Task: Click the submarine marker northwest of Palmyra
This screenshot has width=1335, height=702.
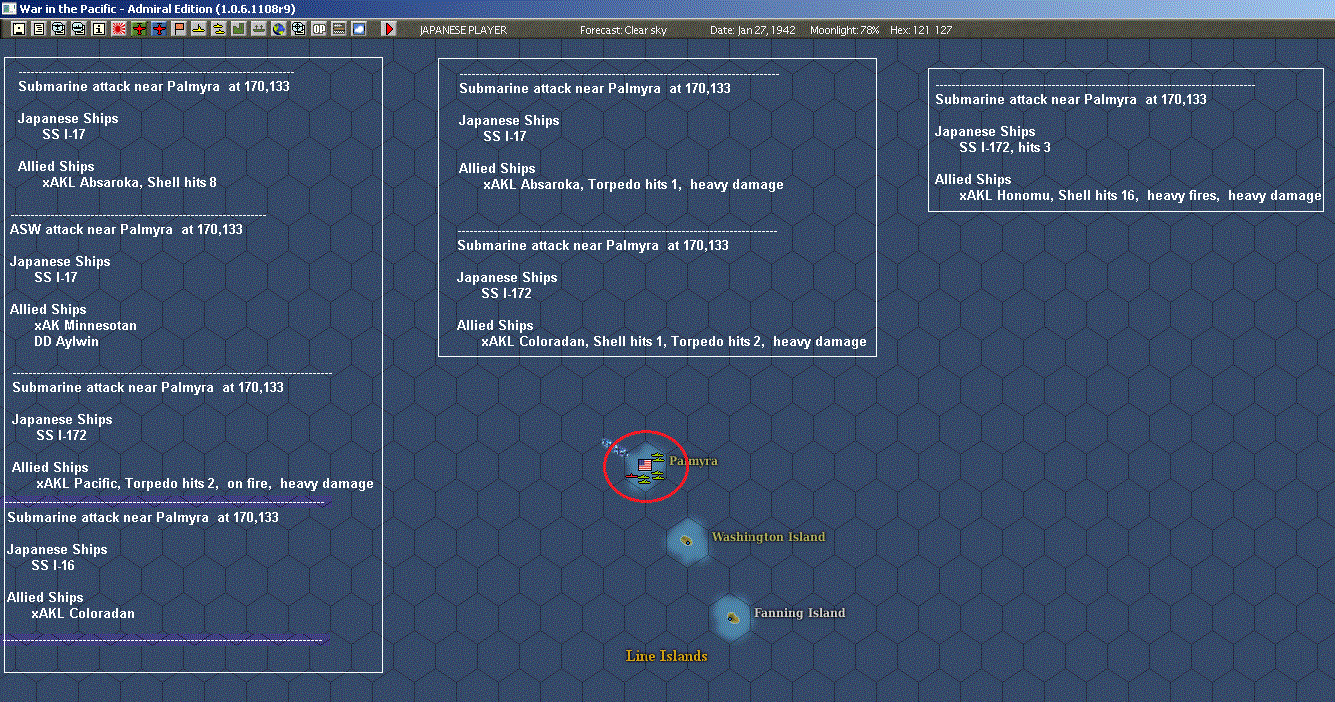Action: (x=613, y=447)
